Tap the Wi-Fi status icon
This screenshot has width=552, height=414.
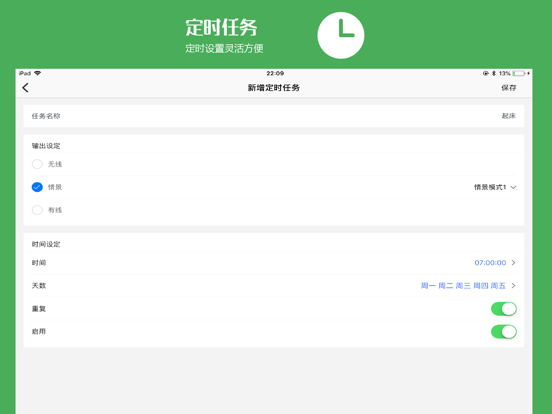tap(37, 73)
